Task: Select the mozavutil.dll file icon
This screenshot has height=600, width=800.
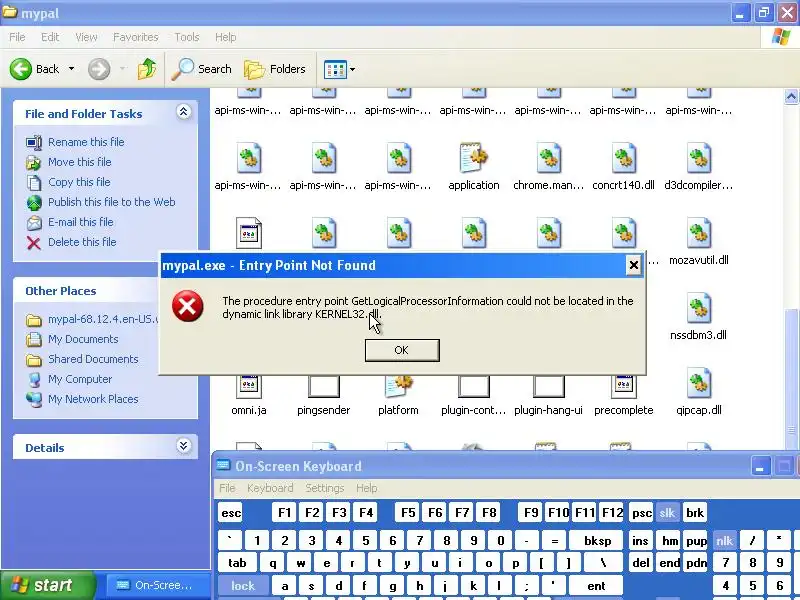Action: coord(698,233)
